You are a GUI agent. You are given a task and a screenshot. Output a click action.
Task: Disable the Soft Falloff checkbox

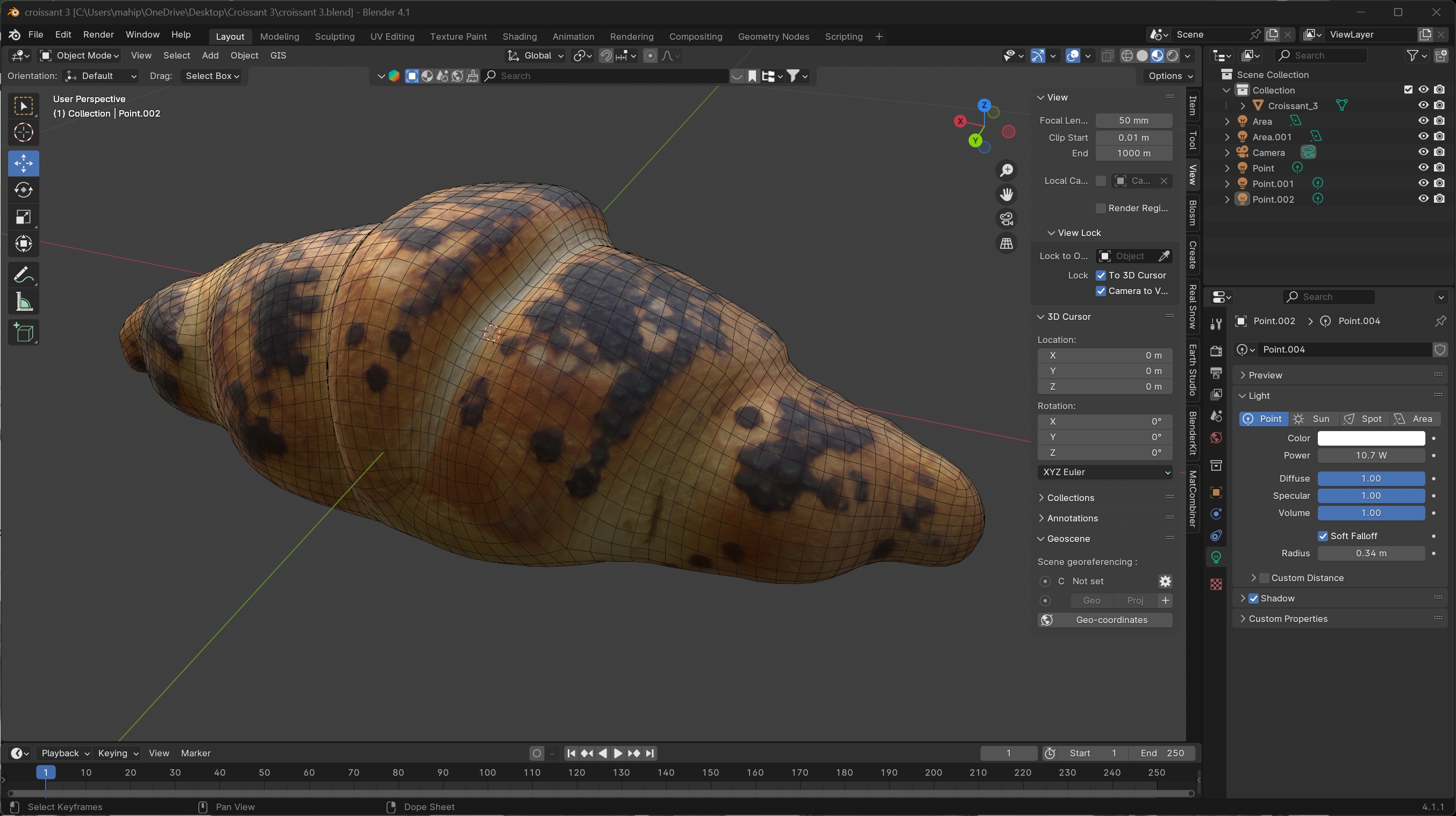pyautogui.click(x=1323, y=536)
